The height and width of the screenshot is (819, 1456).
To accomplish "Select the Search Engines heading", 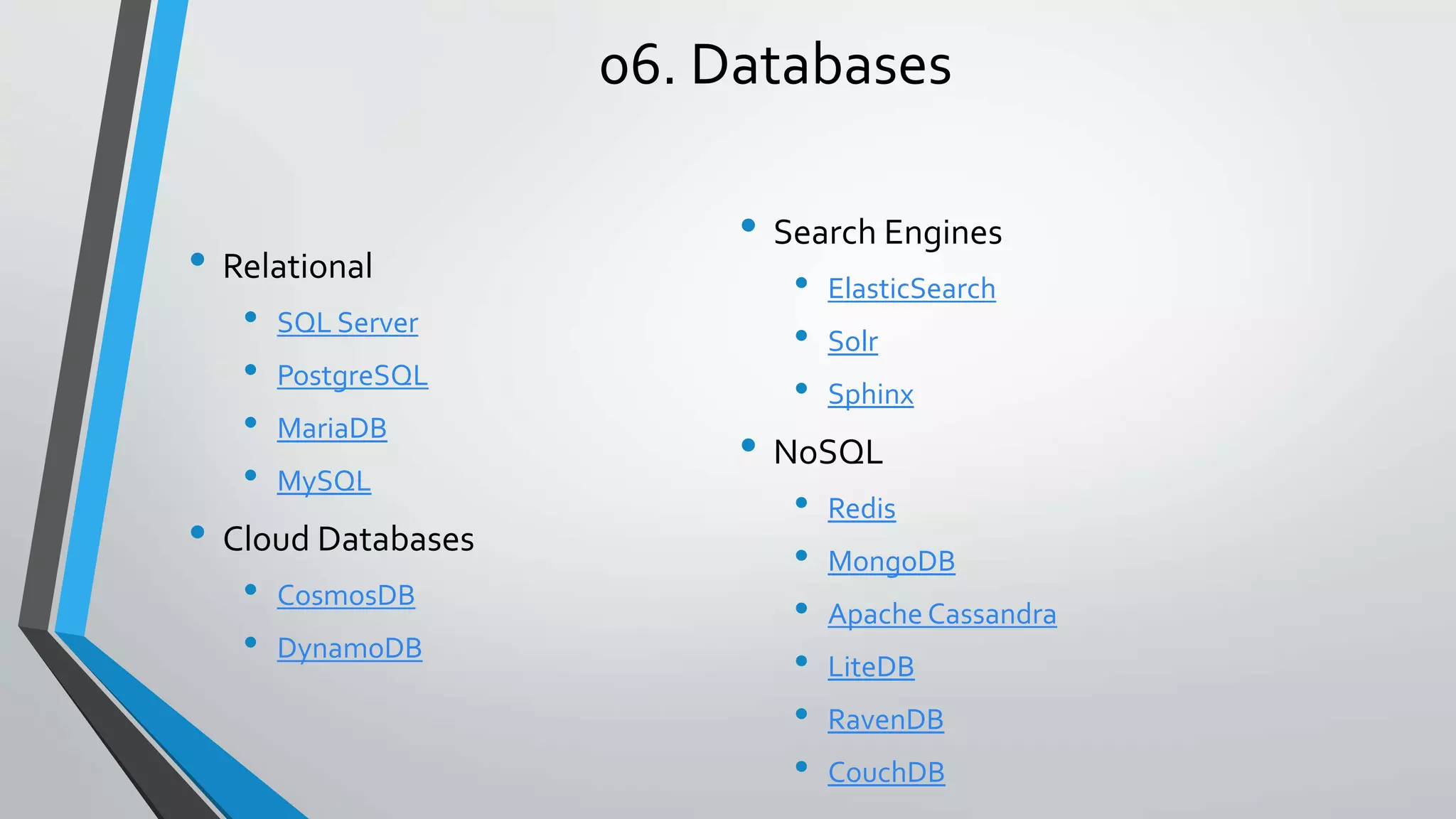I will point(887,232).
